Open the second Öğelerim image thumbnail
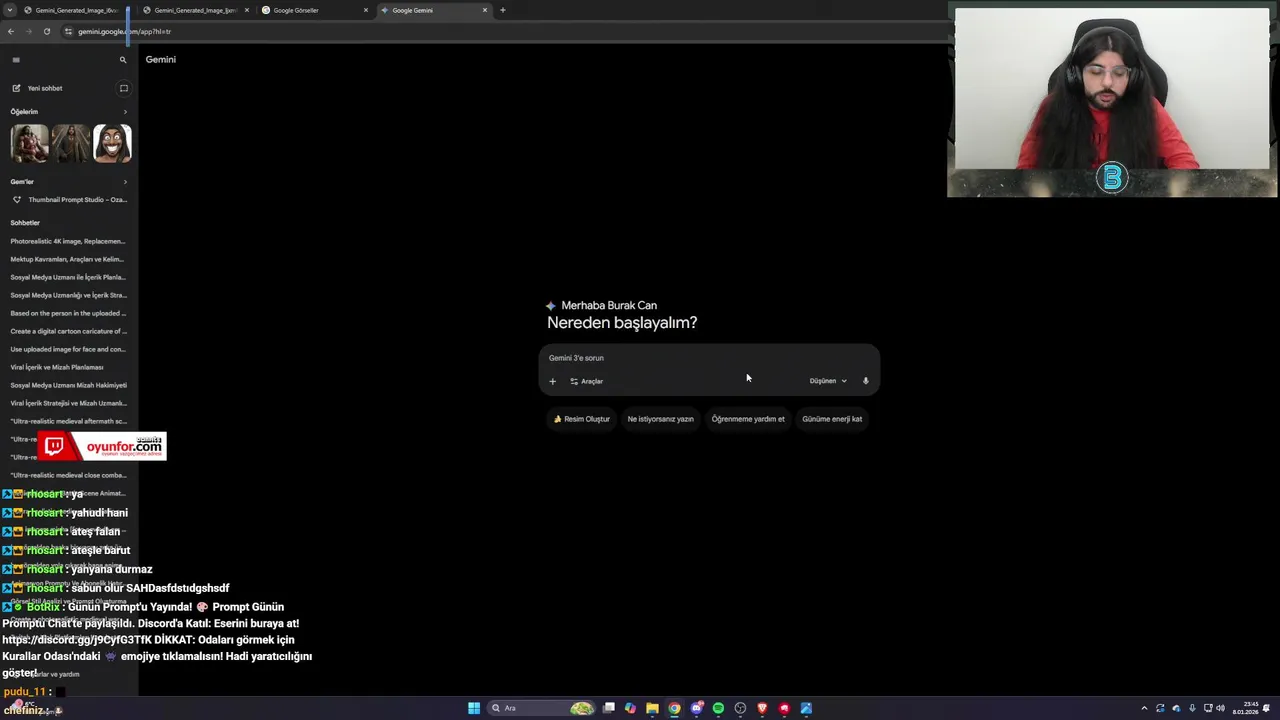Screen dimensions: 1280x720 (x=71, y=143)
